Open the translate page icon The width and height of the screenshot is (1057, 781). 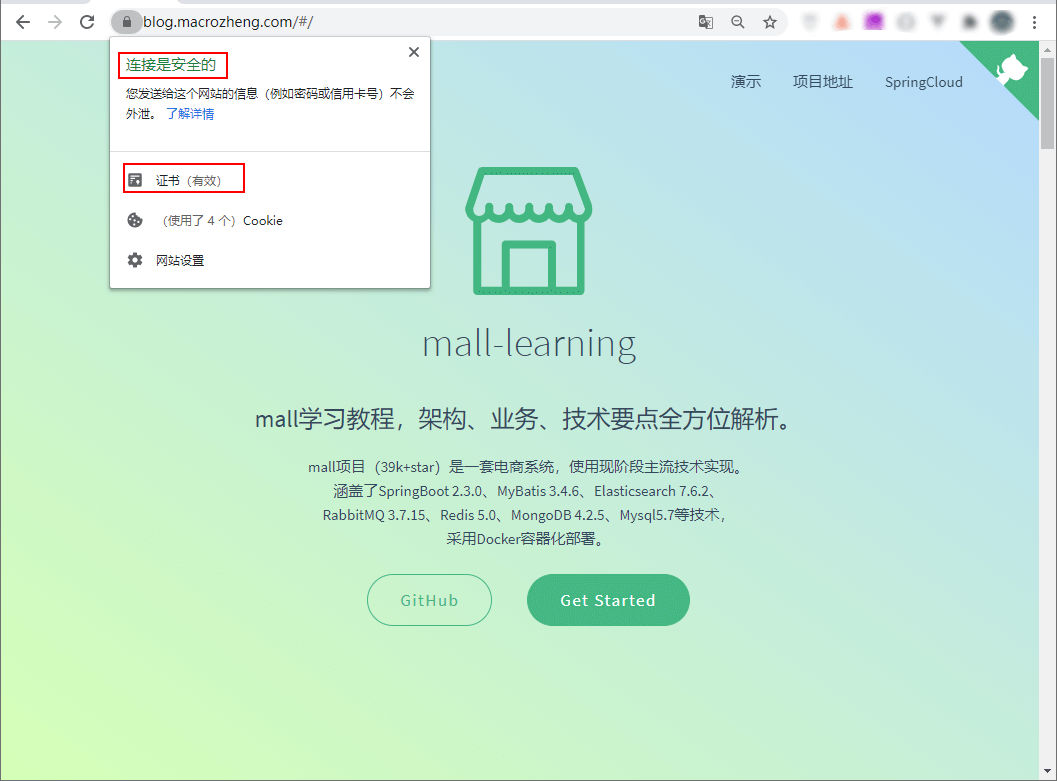coord(706,22)
